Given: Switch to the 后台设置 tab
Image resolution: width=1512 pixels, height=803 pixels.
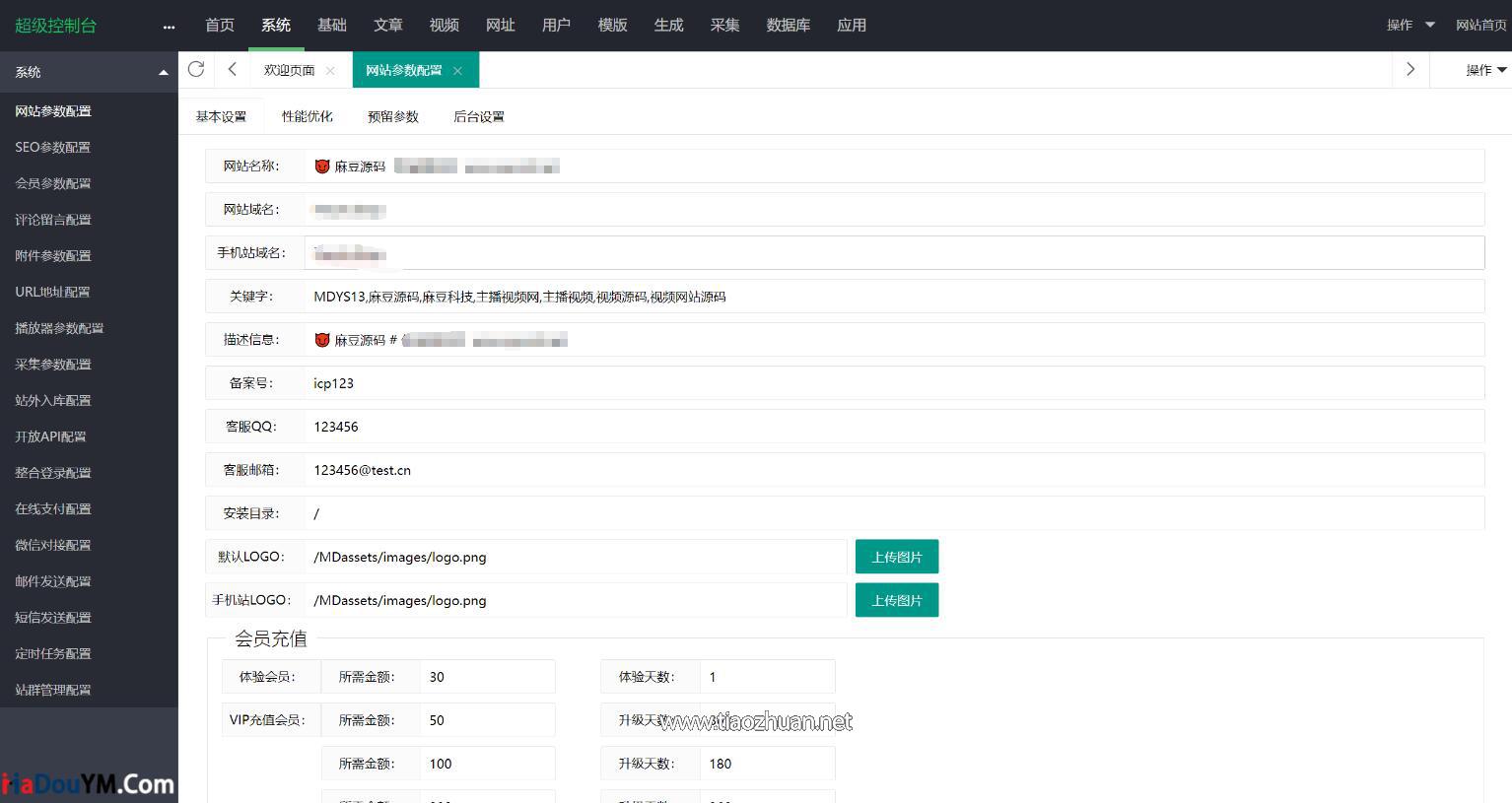Looking at the screenshot, I should pyautogui.click(x=479, y=116).
